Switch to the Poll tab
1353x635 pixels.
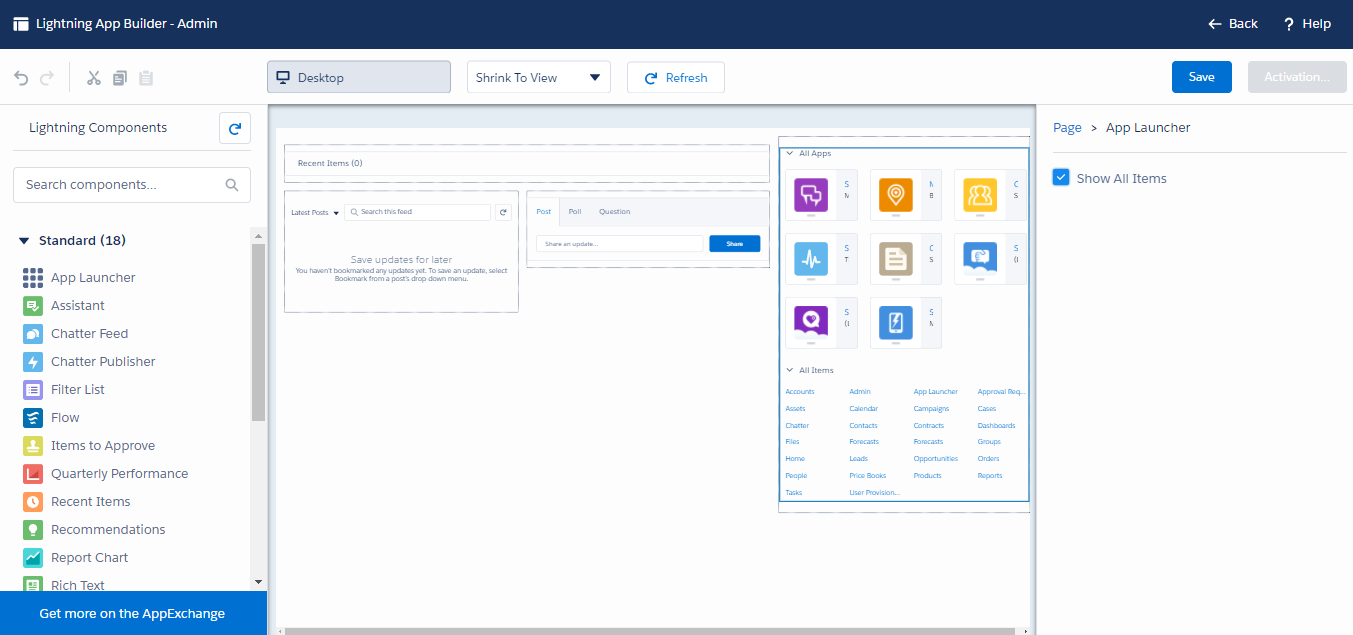[x=575, y=212]
